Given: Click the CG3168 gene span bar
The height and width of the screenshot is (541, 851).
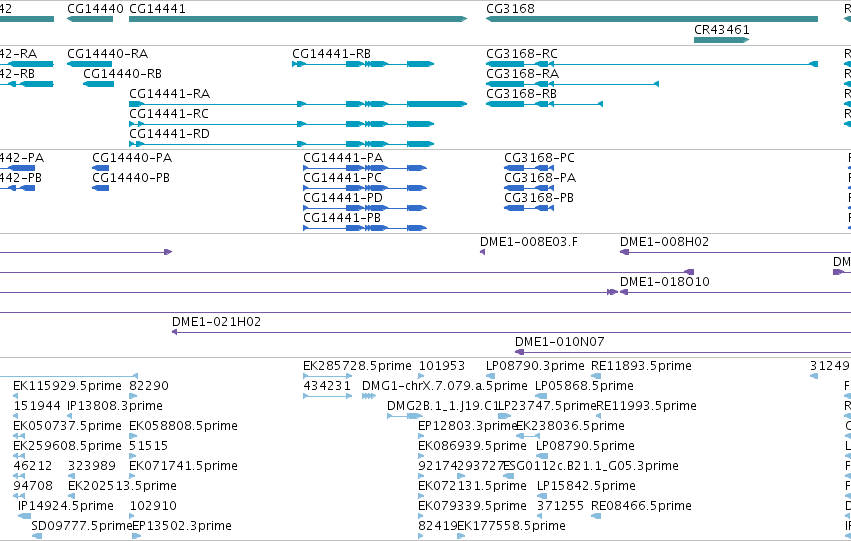Looking at the screenshot, I should (x=652, y=19).
